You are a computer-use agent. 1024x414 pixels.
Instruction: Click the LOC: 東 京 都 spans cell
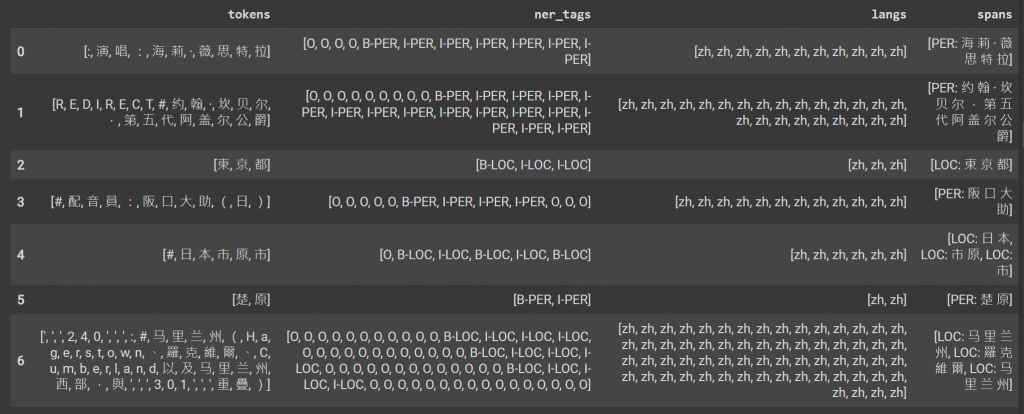click(972, 165)
